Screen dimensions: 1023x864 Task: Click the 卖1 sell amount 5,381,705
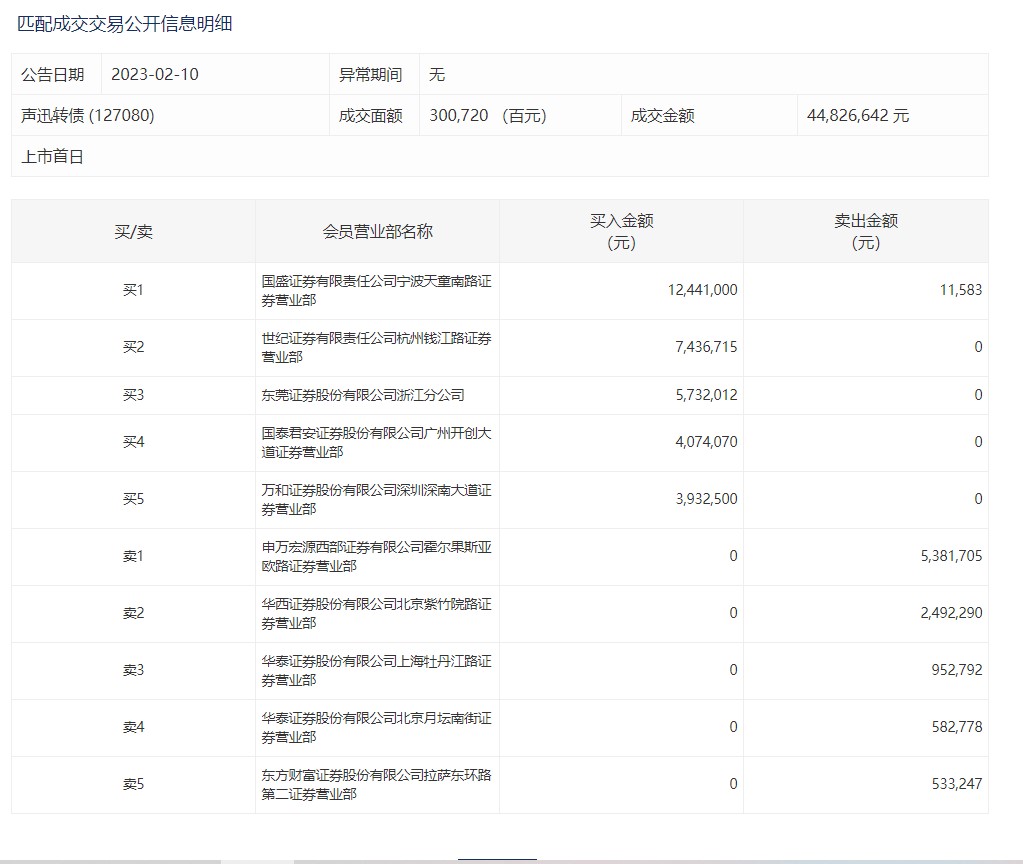click(951, 556)
